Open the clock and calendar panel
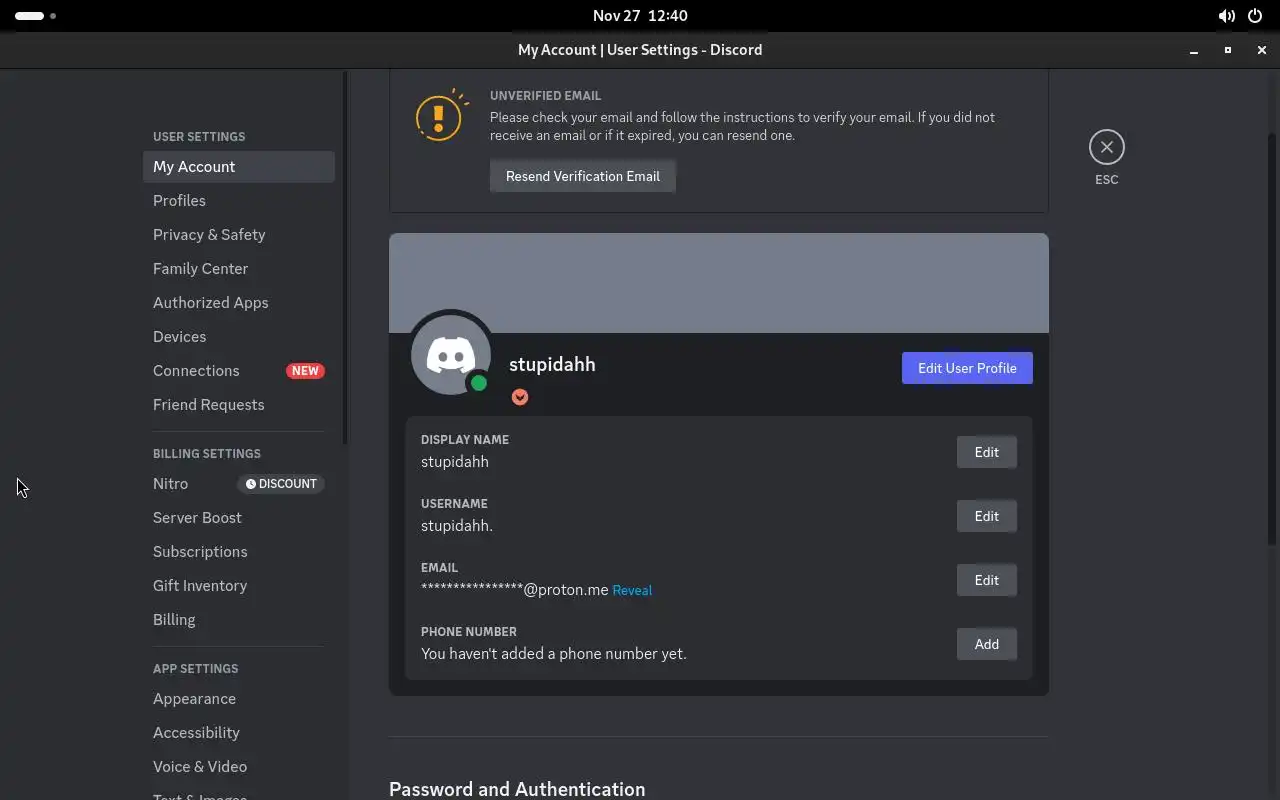 [640, 16]
